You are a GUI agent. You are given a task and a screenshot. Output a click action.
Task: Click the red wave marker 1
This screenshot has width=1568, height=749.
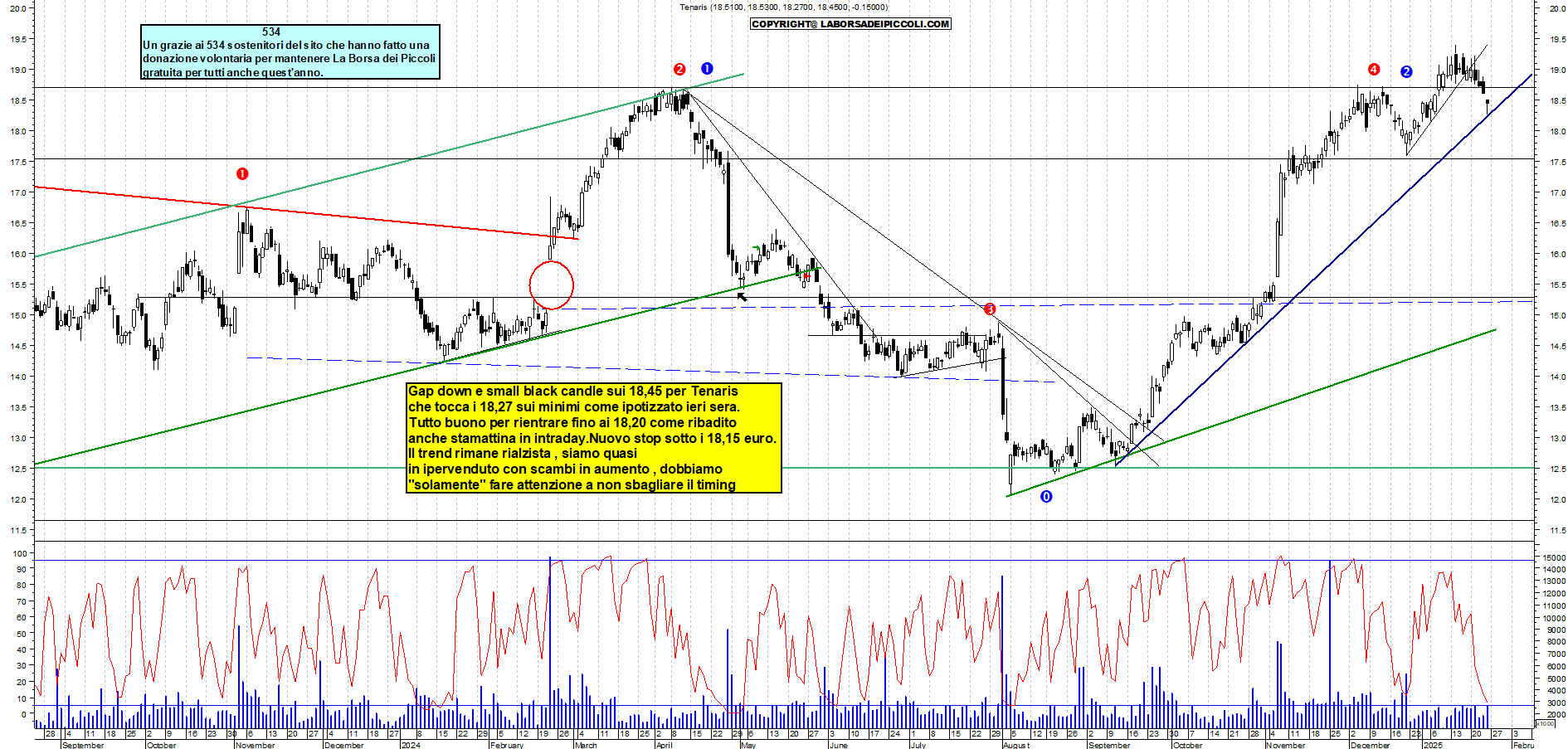242,173
